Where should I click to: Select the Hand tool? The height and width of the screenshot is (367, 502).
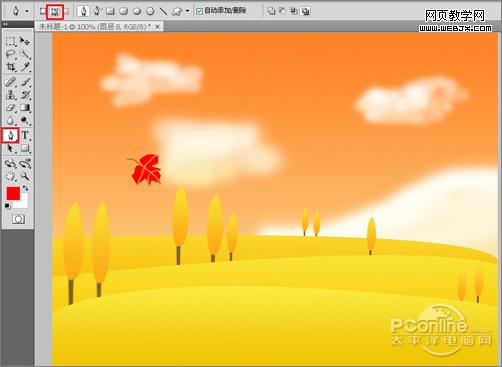[10, 176]
